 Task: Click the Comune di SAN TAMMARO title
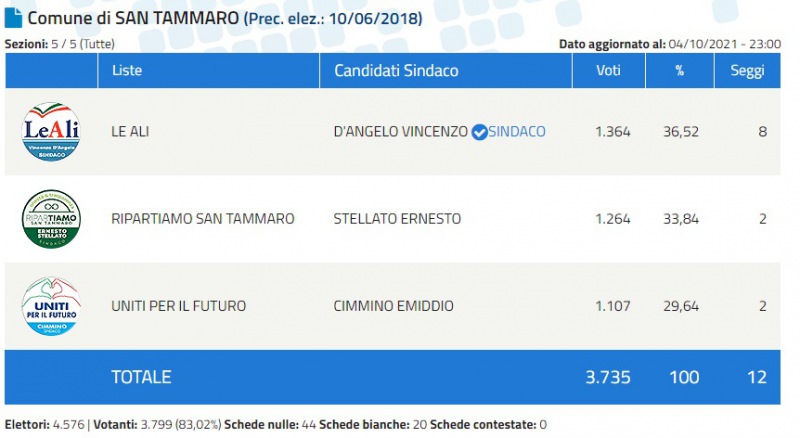pyautogui.click(x=134, y=19)
